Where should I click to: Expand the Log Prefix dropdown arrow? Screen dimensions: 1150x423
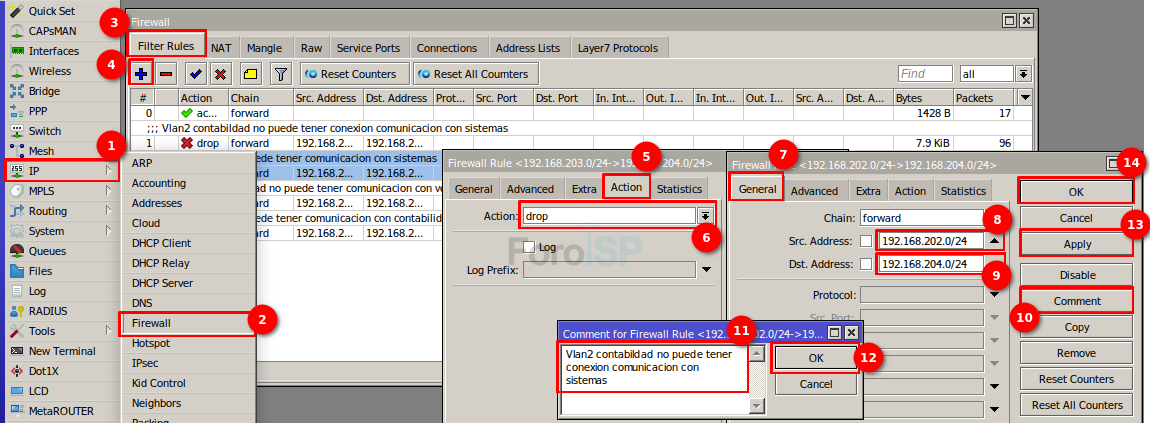tap(706, 269)
